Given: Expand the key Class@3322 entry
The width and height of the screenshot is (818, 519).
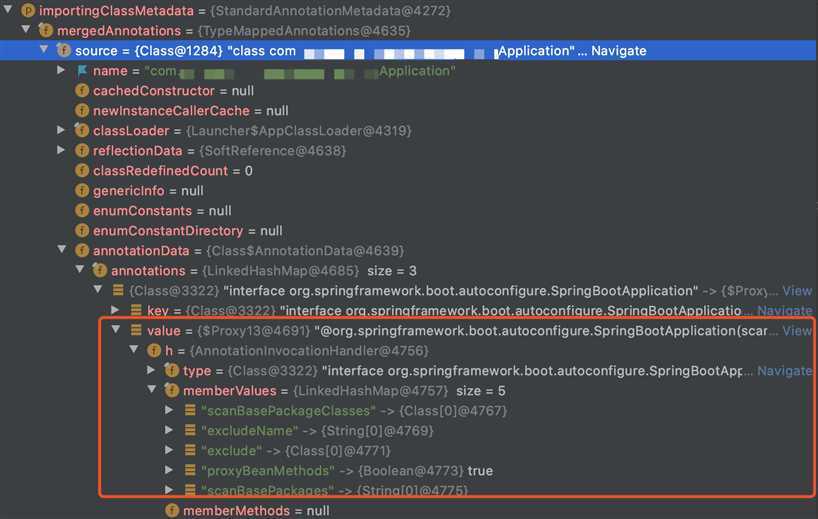Looking at the screenshot, I should (x=115, y=310).
